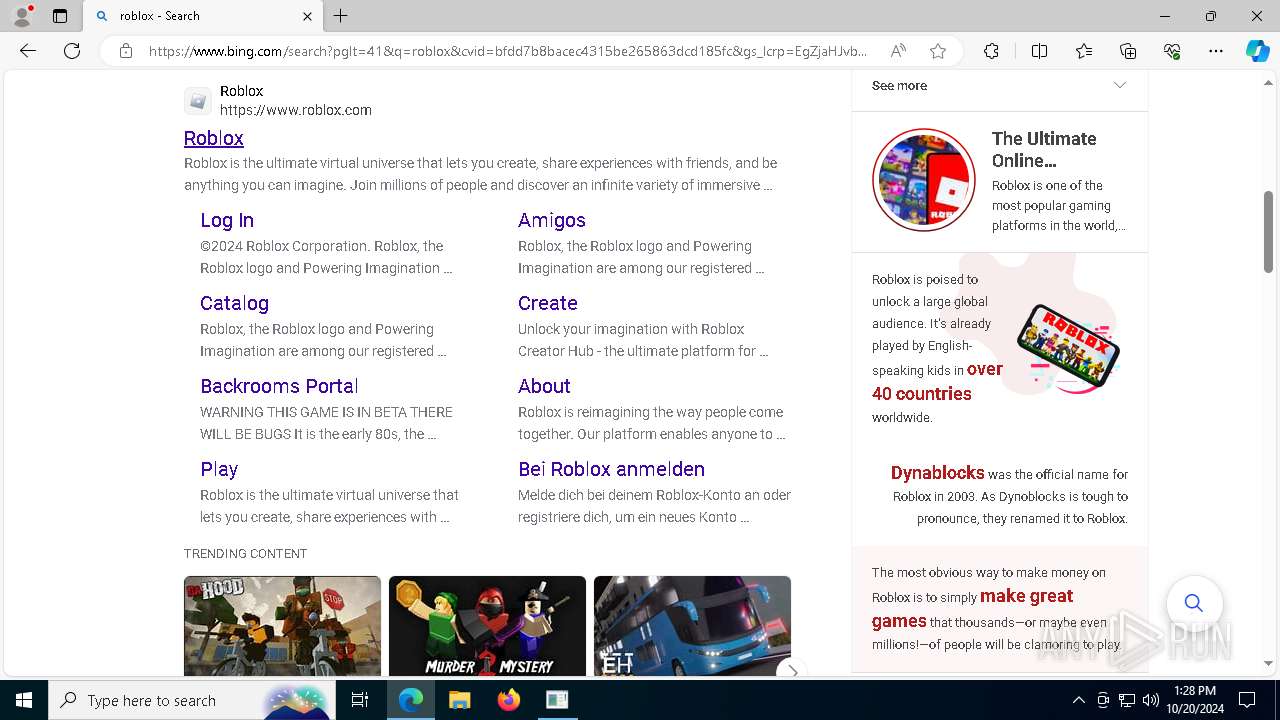Image resolution: width=1280 pixels, height=720 pixels.
Task: Expand the See more chevron
Action: (1120, 85)
